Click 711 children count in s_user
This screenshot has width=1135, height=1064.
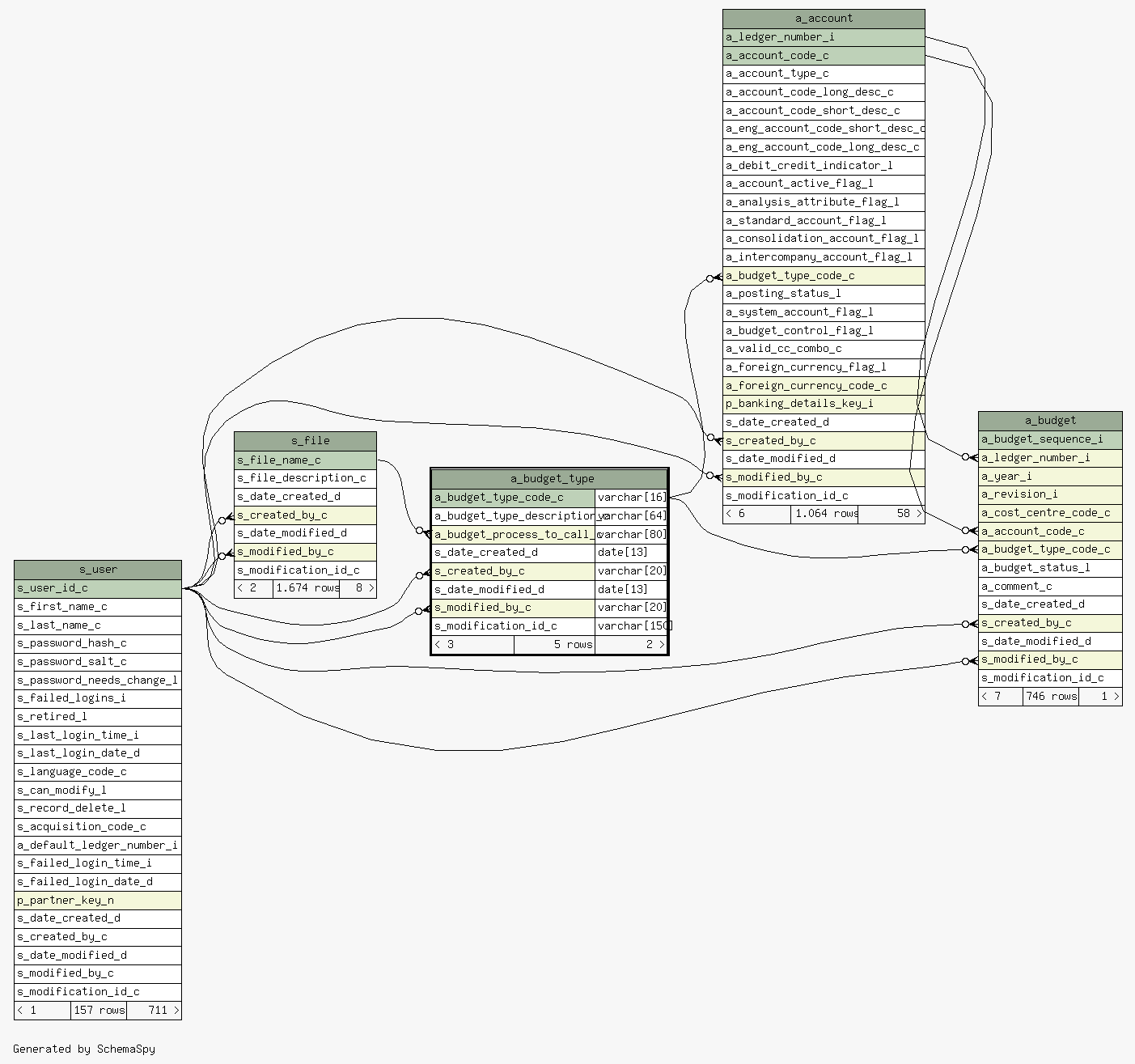pos(154,1011)
